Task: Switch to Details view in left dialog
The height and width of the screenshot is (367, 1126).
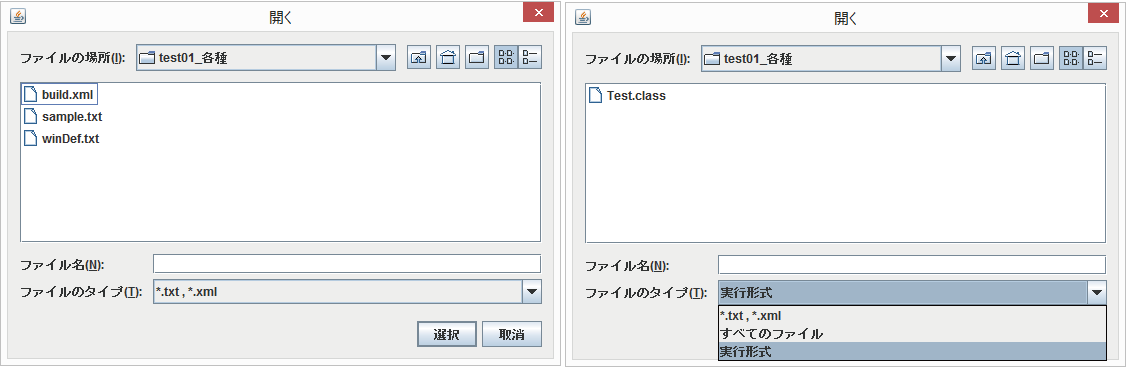Action: coord(530,58)
